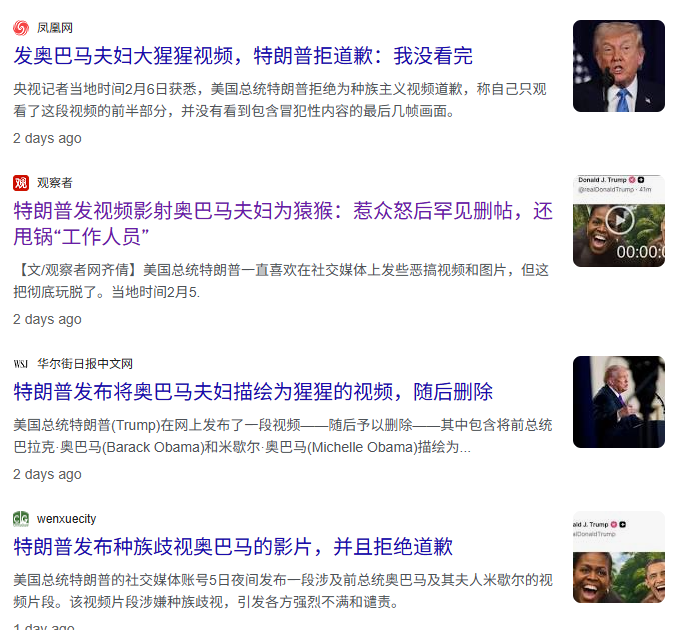Play button on 观察者 video thumbnail
The height and width of the screenshot is (630, 695).
coord(620,219)
